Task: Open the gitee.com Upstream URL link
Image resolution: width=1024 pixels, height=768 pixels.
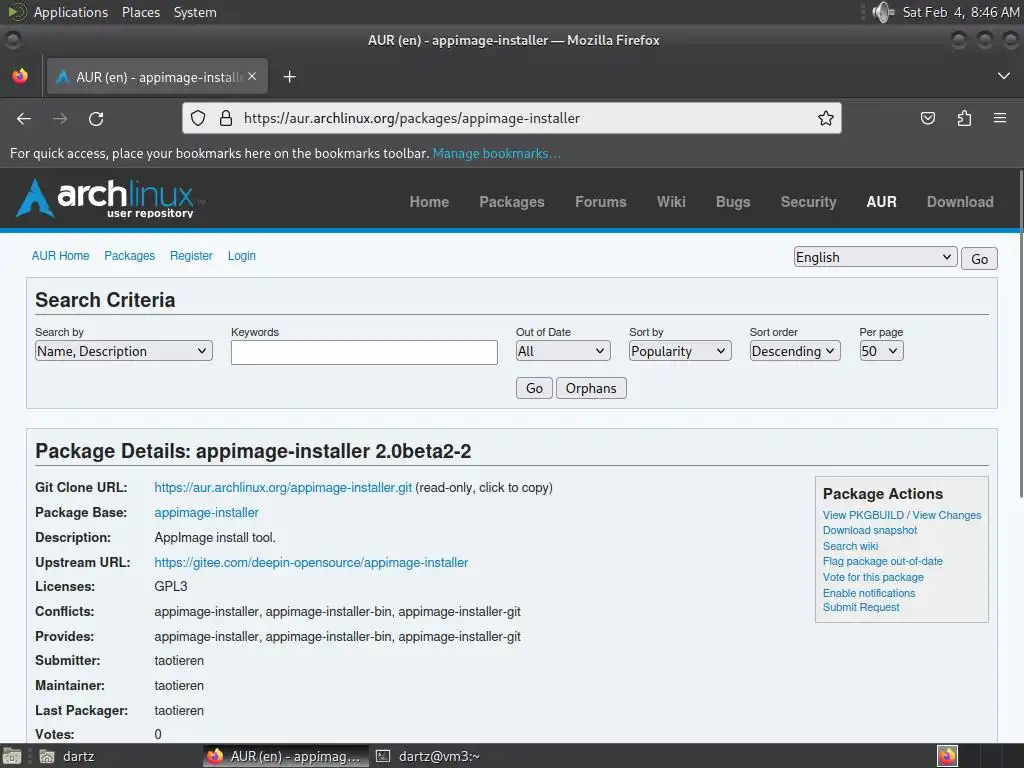Action: [311, 562]
